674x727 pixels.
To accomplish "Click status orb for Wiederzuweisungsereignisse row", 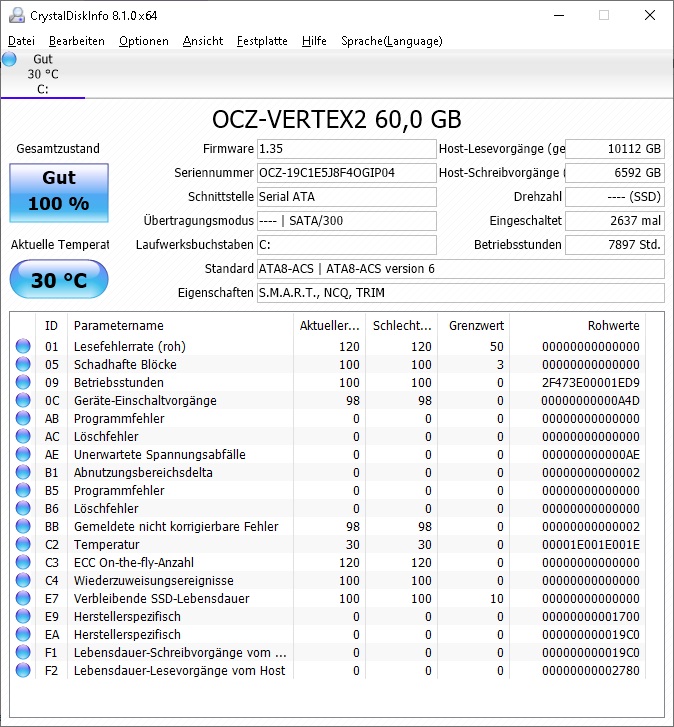I will click(23, 580).
